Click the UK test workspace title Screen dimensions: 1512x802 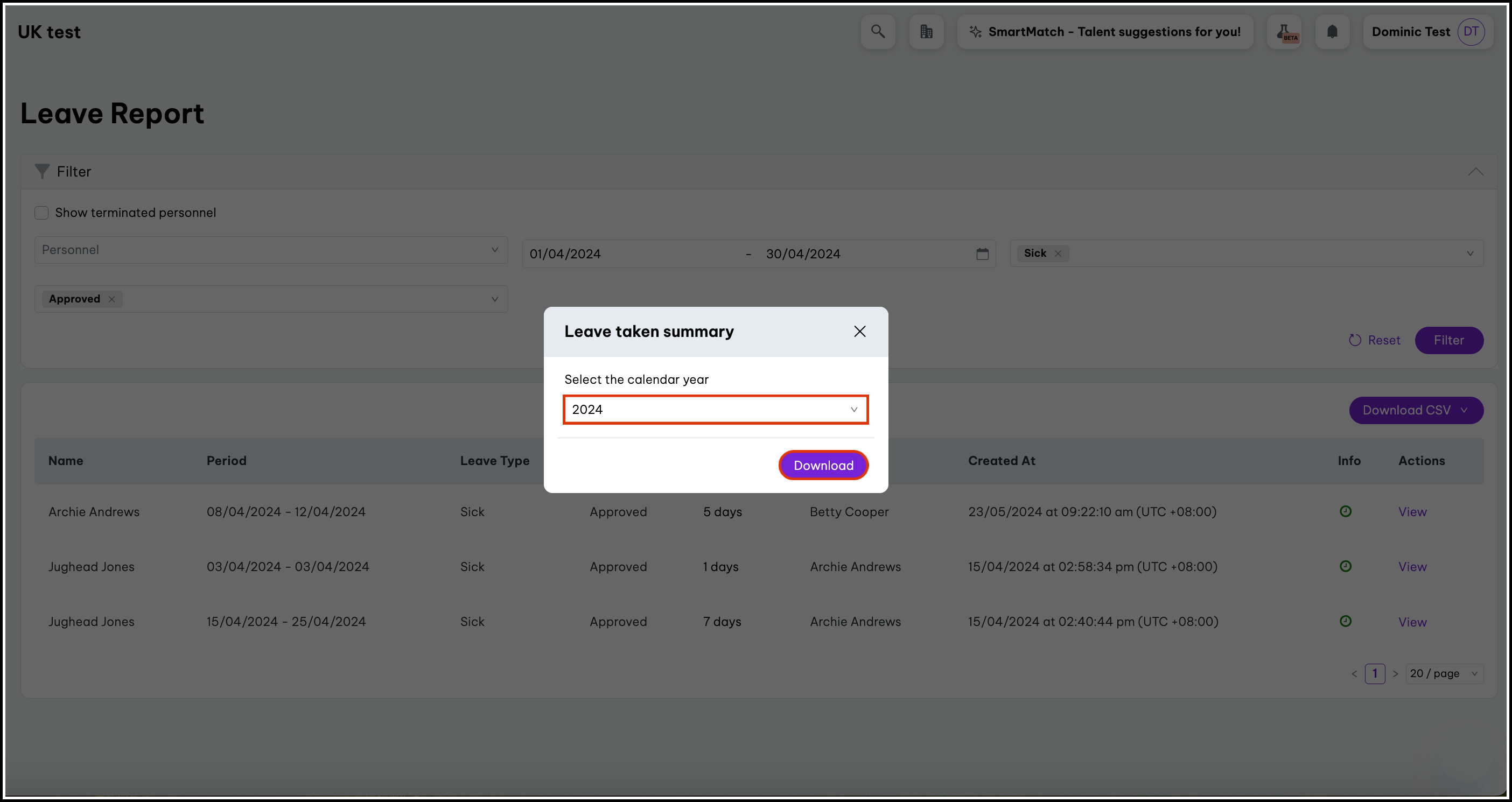point(50,32)
